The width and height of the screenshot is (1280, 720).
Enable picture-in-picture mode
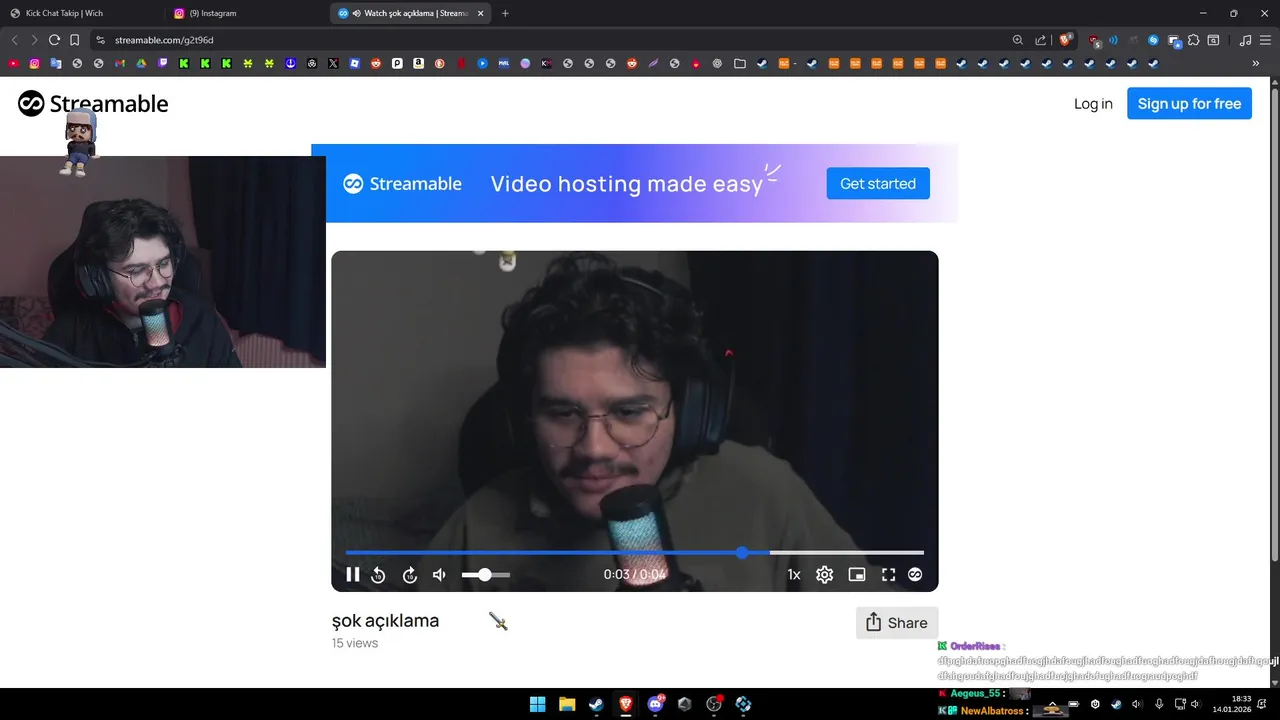tap(857, 575)
